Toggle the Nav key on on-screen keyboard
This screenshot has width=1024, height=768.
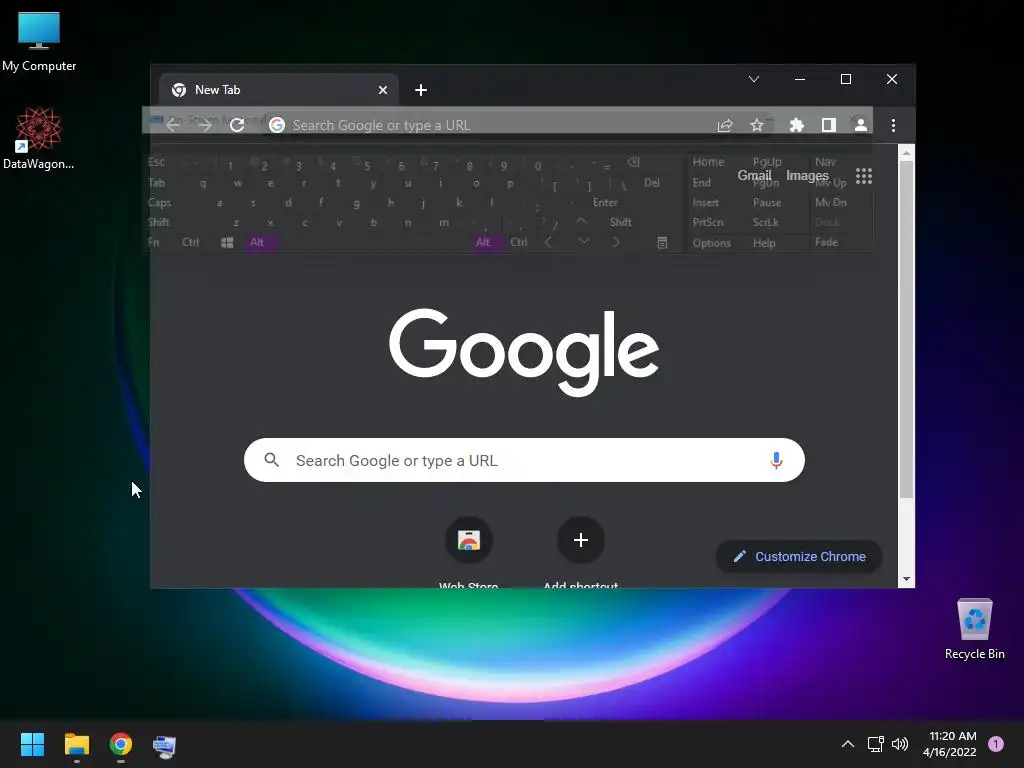(x=825, y=161)
